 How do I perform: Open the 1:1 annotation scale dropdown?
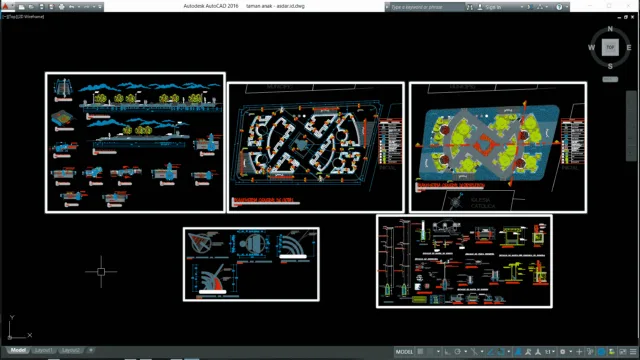(x=549, y=352)
